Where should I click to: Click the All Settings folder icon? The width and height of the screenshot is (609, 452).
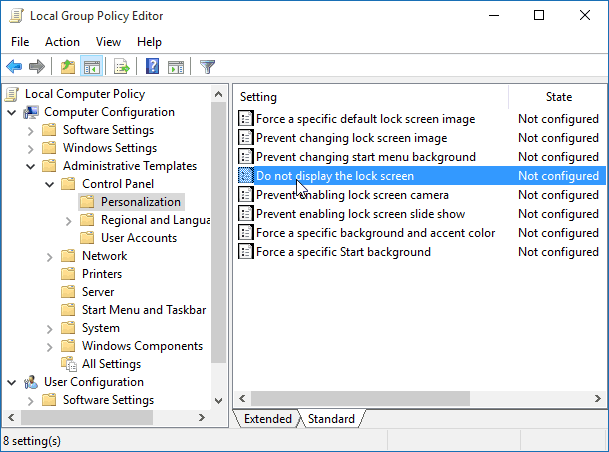coord(69,364)
